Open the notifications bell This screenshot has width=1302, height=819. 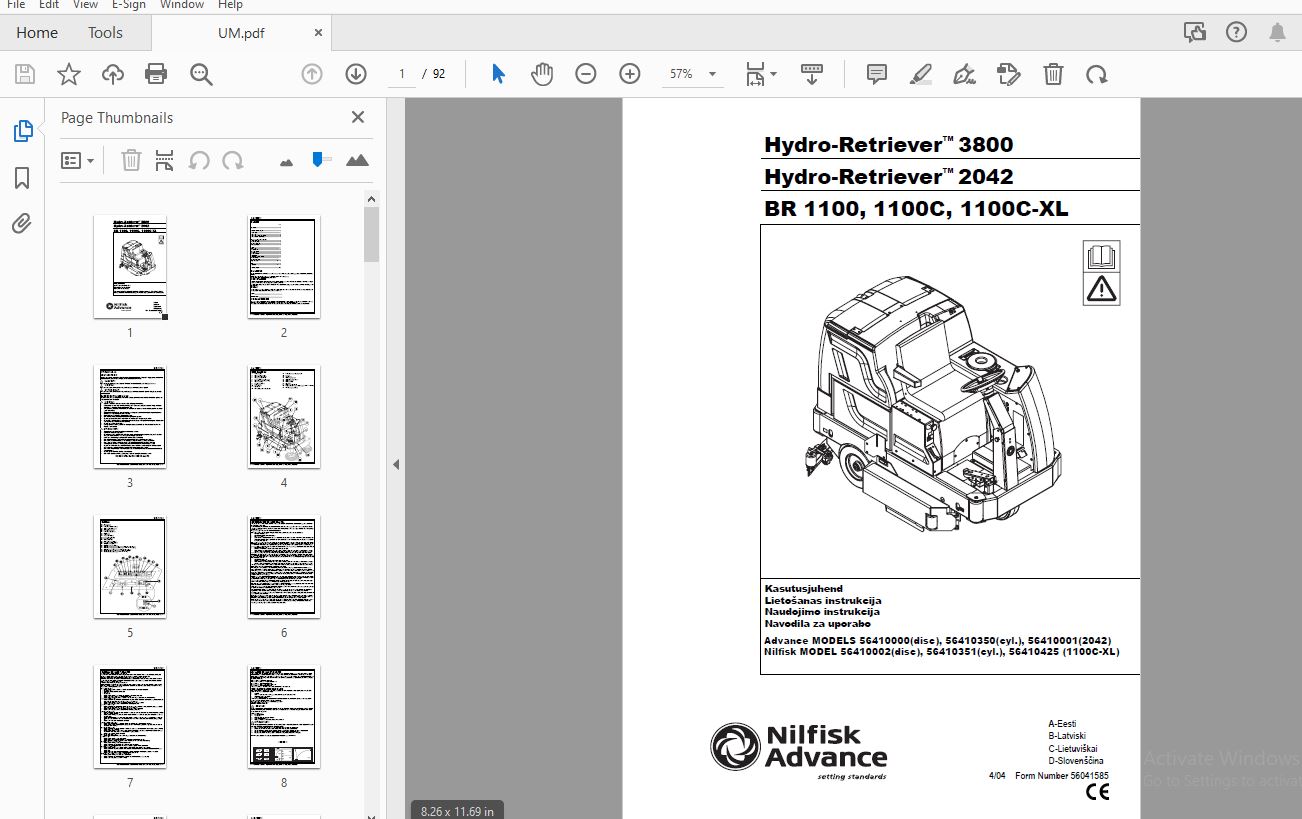pos(1277,32)
